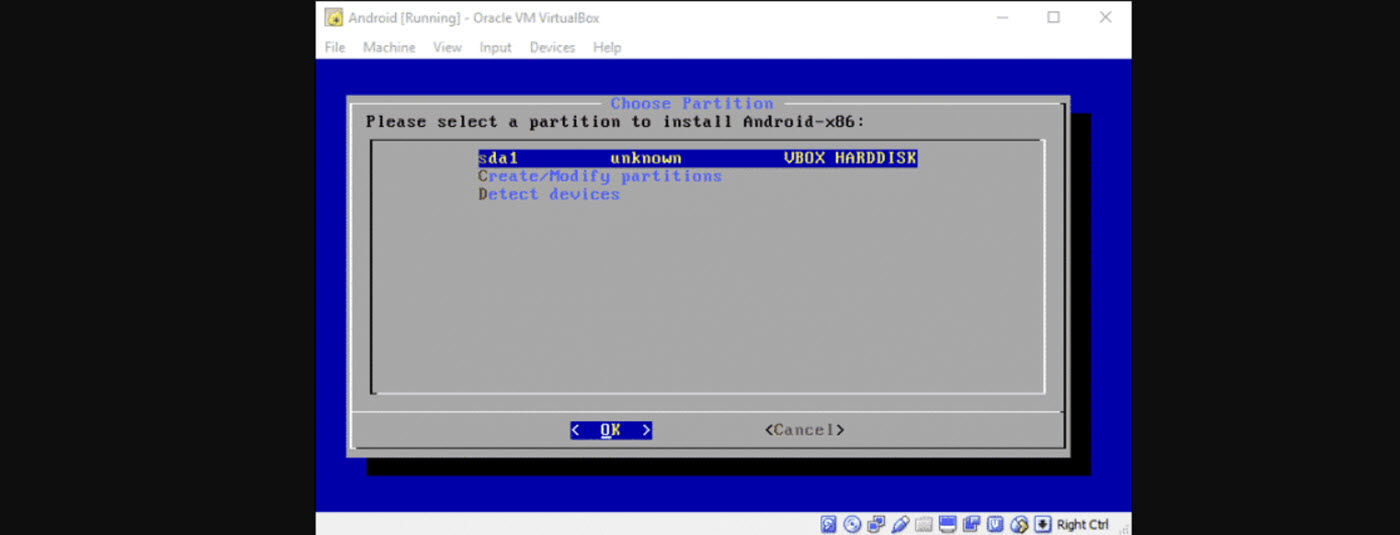Click the grayed shared folders status icon
Viewport: 1400px width, 535px height.
tap(924, 524)
